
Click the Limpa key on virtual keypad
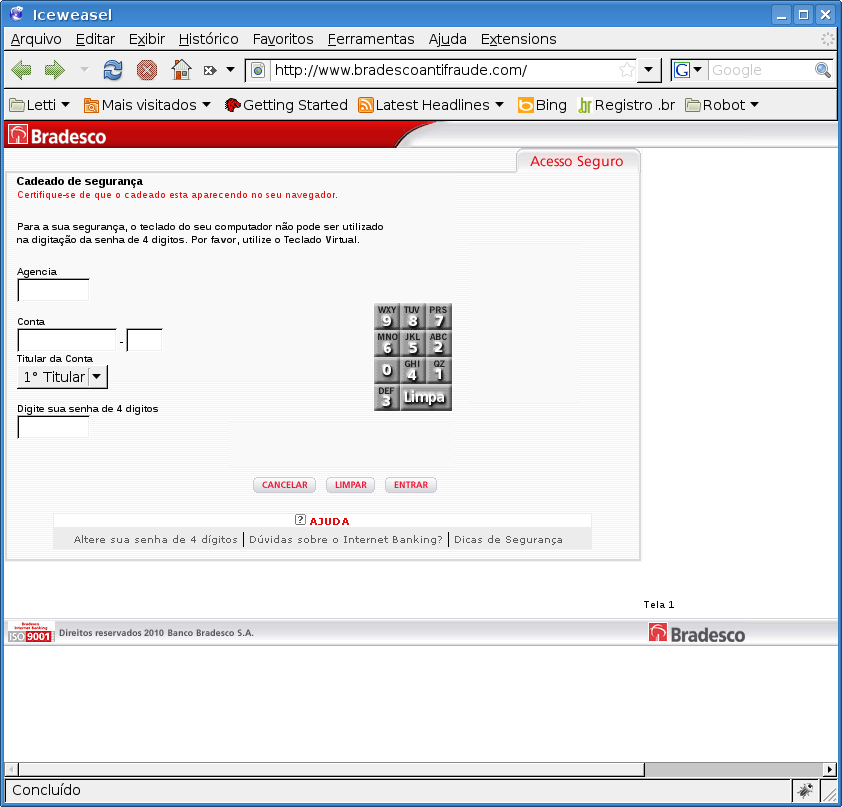coord(426,398)
